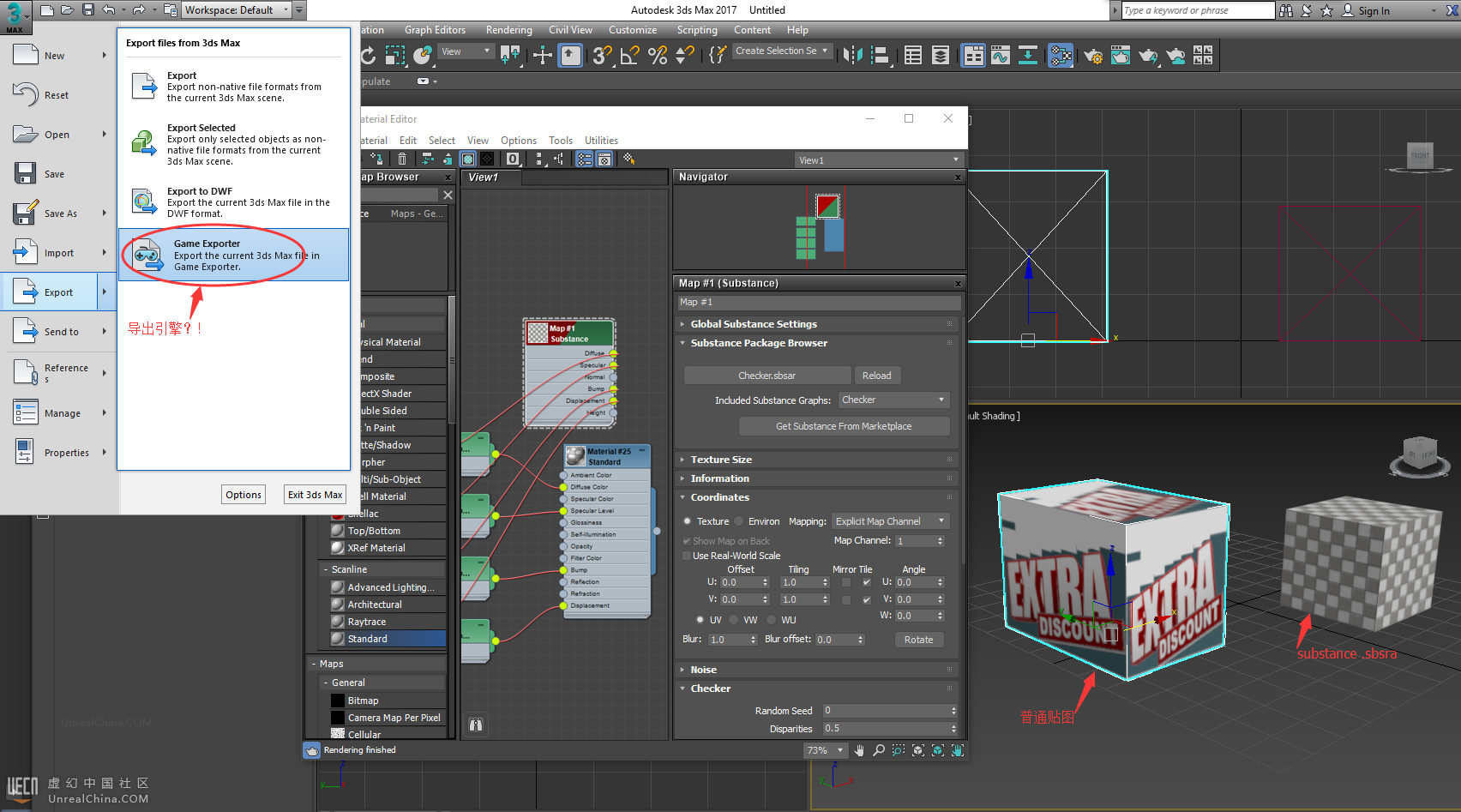
Task: Toggle Percent Snap icon
Action: tap(658, 56)
